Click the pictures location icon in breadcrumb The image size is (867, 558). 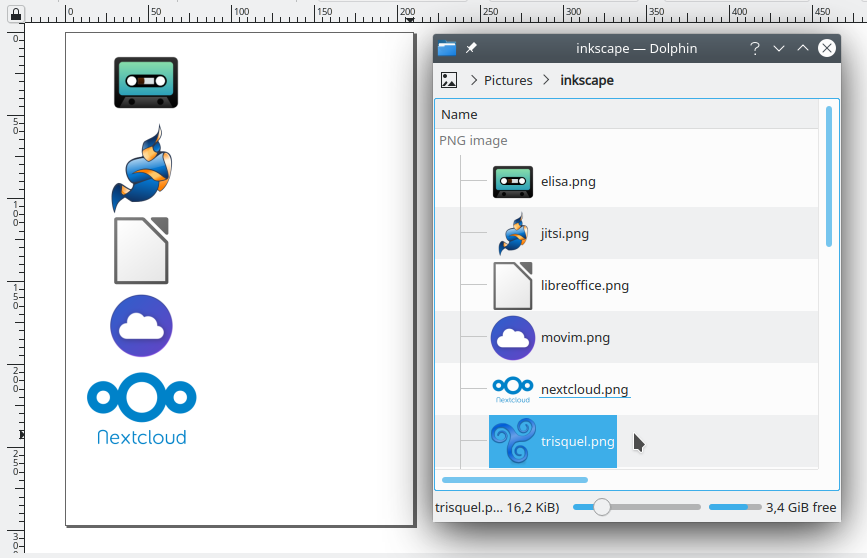point(449,80)
